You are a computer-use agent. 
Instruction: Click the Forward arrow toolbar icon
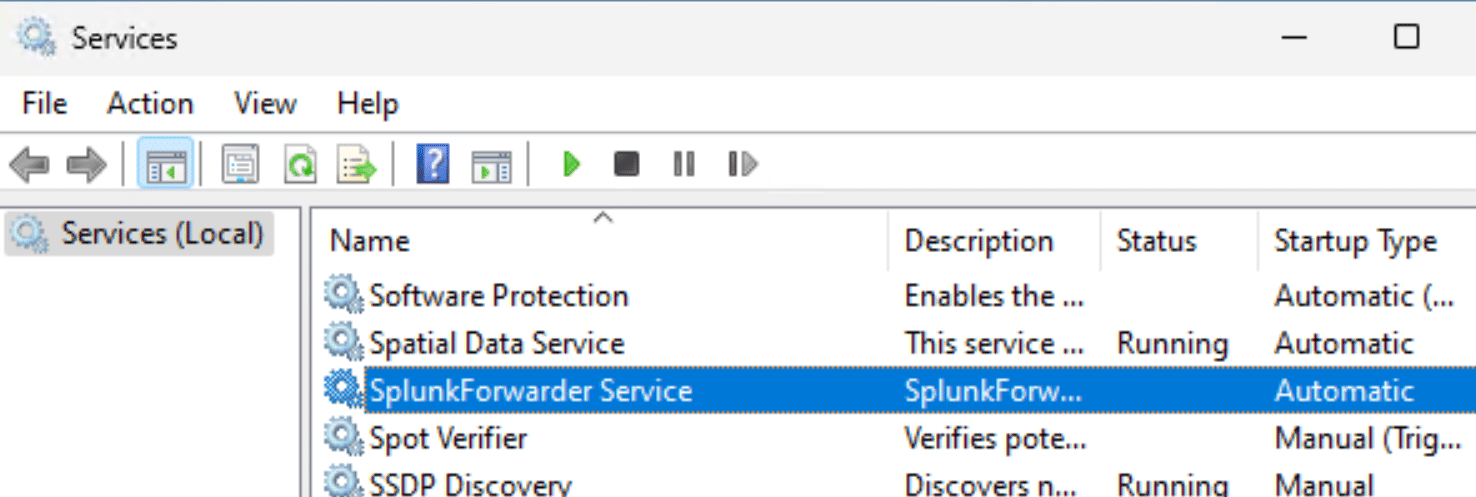(86, 164)
